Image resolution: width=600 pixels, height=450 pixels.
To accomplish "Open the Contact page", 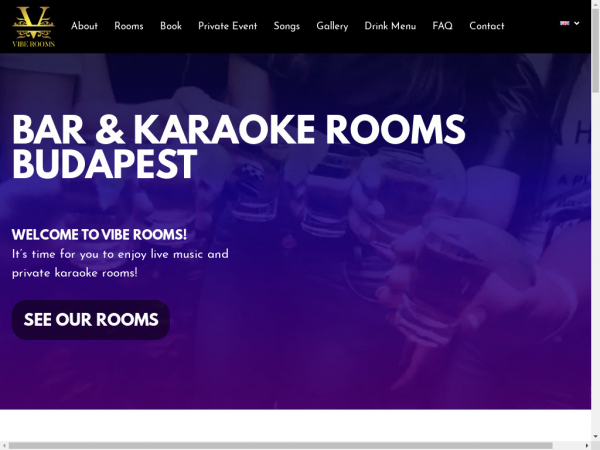I will (487, 26).
